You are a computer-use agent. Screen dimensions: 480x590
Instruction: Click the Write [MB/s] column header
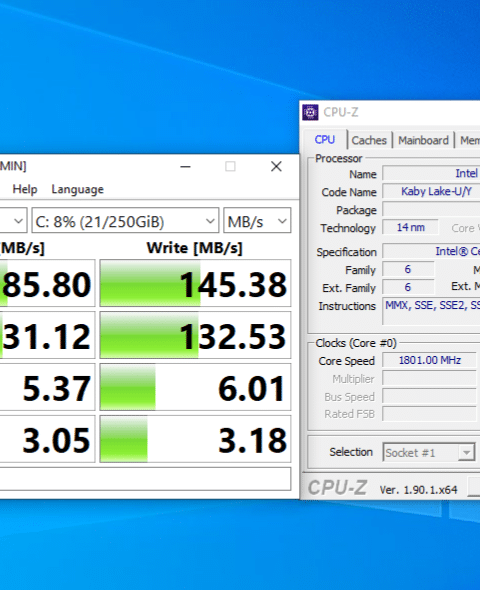(194, 248)
